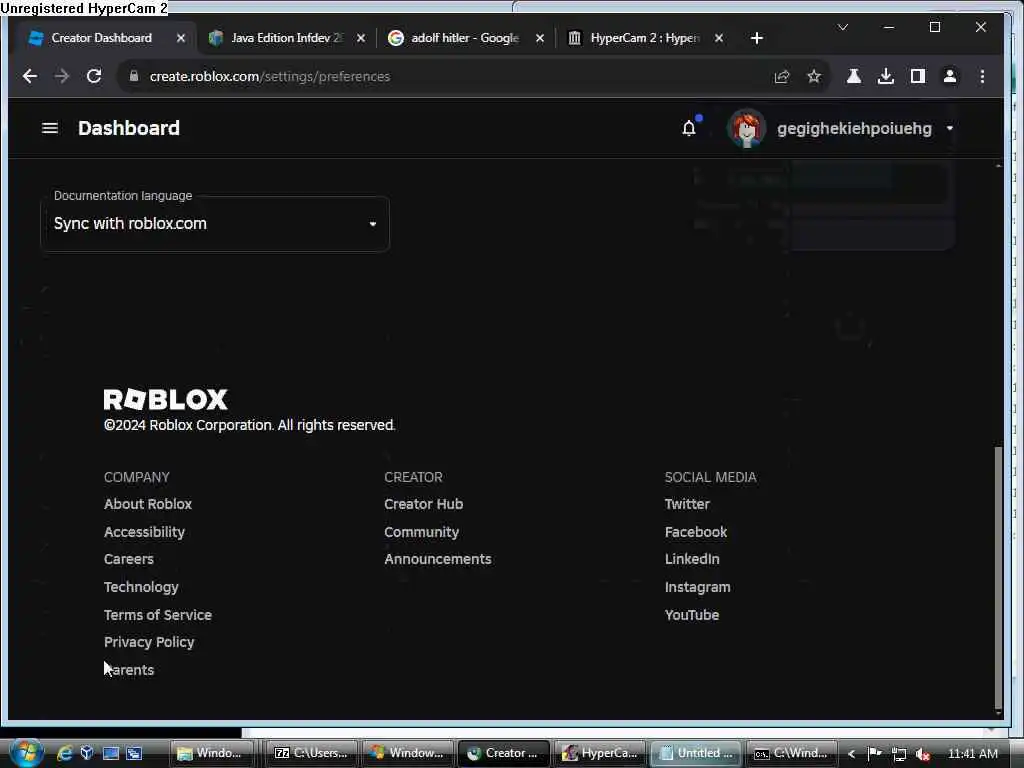Switch to Creator Dashboard tab
The image size is (1024, 768).
[x=101, y=38]
